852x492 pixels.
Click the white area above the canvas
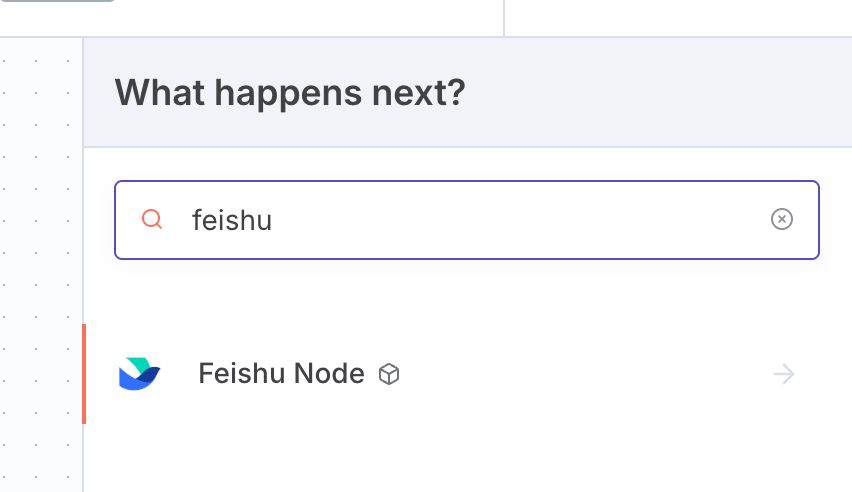pos(250,18)
